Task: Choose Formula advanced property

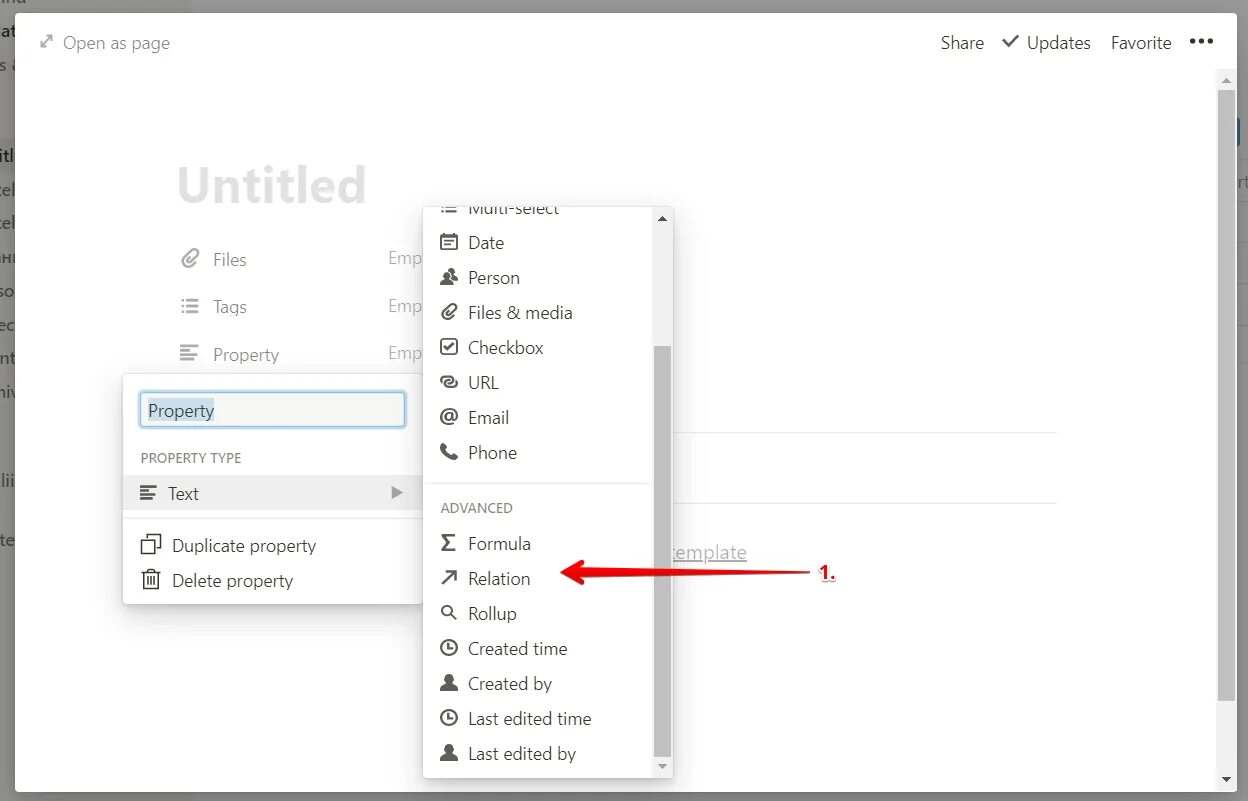Action: click(x=539, y=543)
